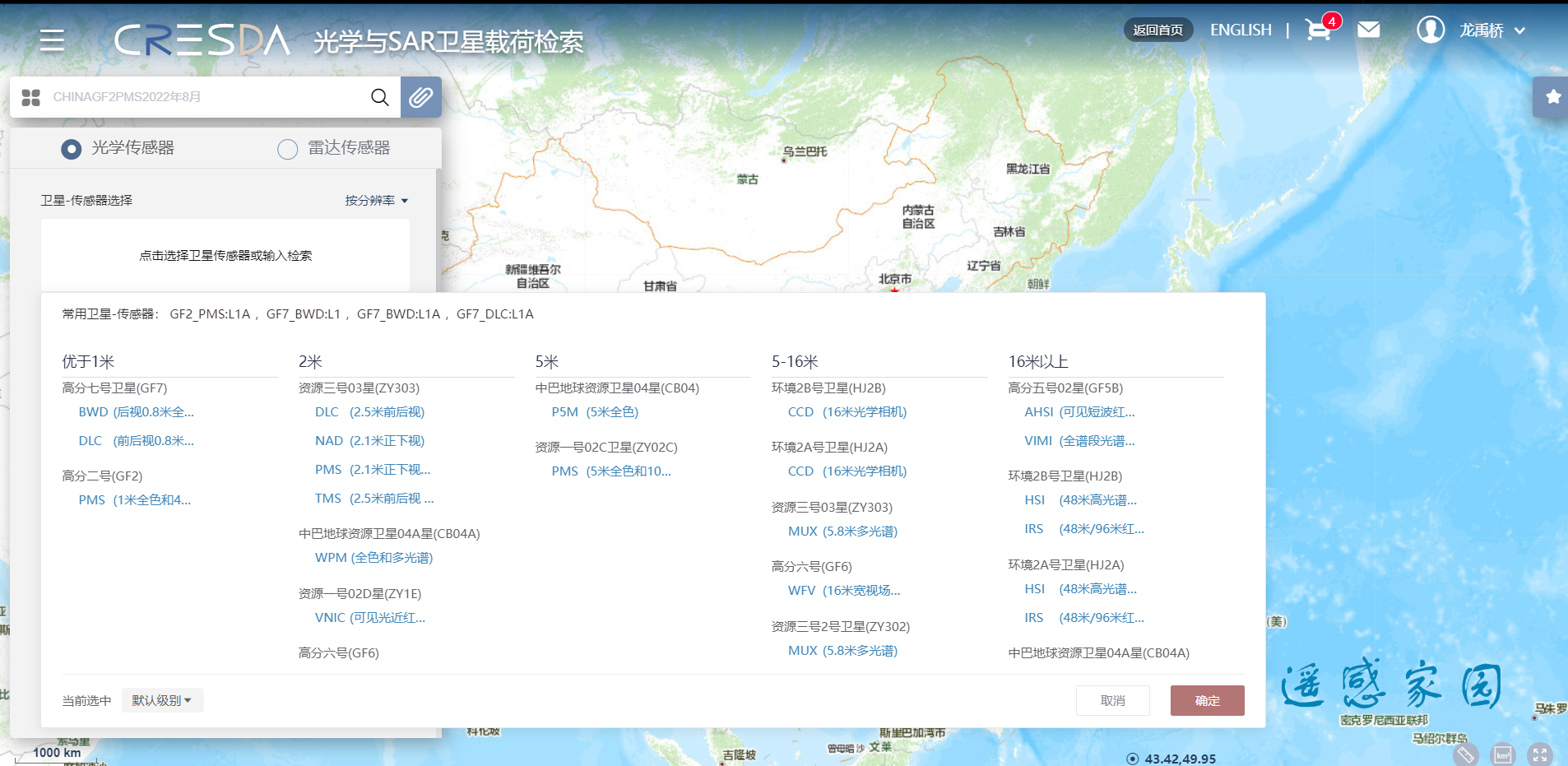
Task: Select the 光学传感器 radio button
Action: pyautogui.click(x=71, y=149)
